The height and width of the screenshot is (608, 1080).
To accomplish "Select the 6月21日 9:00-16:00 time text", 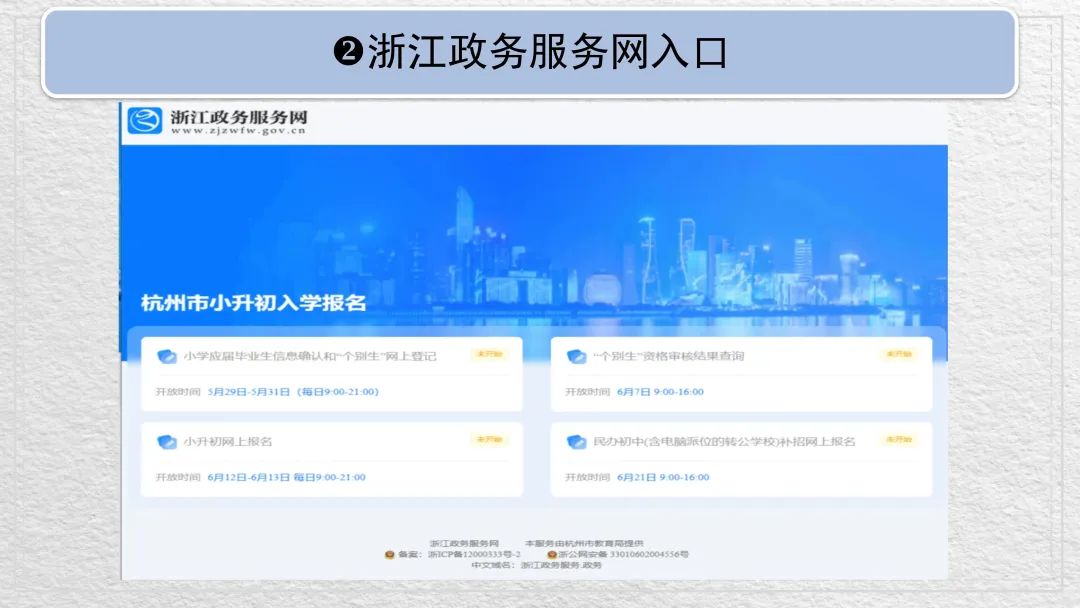I will [x=663, y=477].
